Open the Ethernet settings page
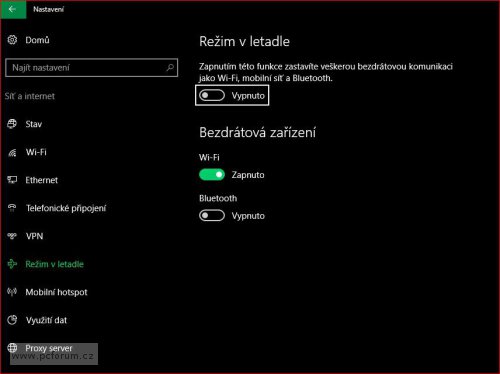 (x=42, y=180)
